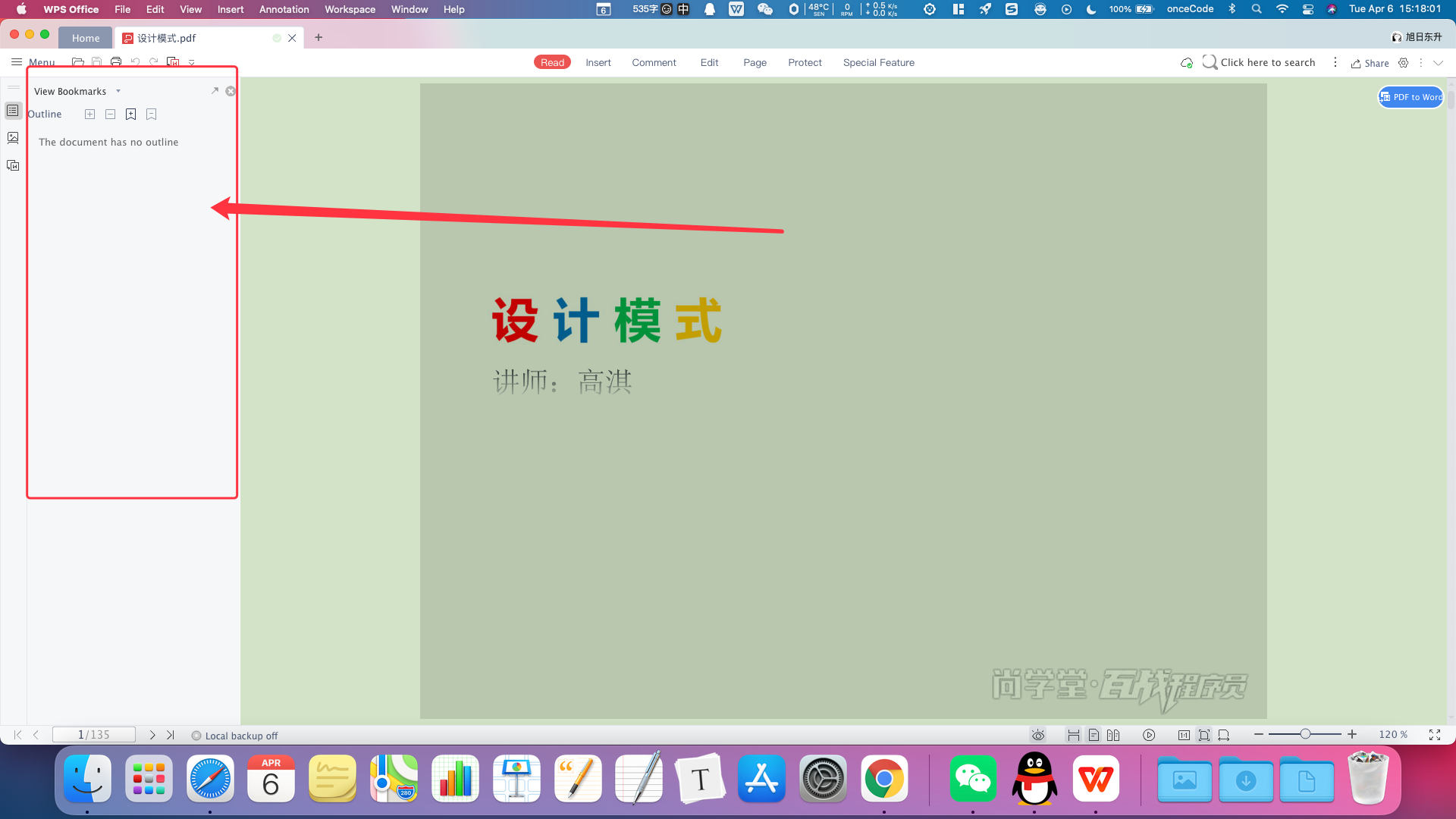The height and width of the screenshot is (819, 1456).
Task: Open the 120 % zoom level menu
Action: pos(1393,735)
